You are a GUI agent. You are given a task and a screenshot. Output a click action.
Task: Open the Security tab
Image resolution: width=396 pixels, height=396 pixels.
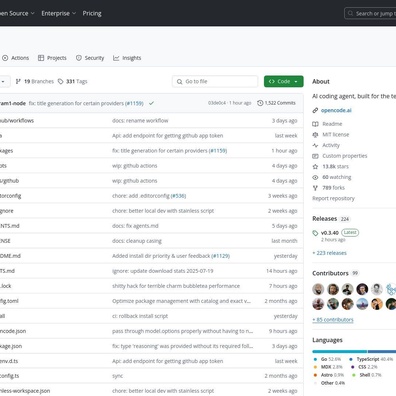pyautogui.click(x=90, y=58)
